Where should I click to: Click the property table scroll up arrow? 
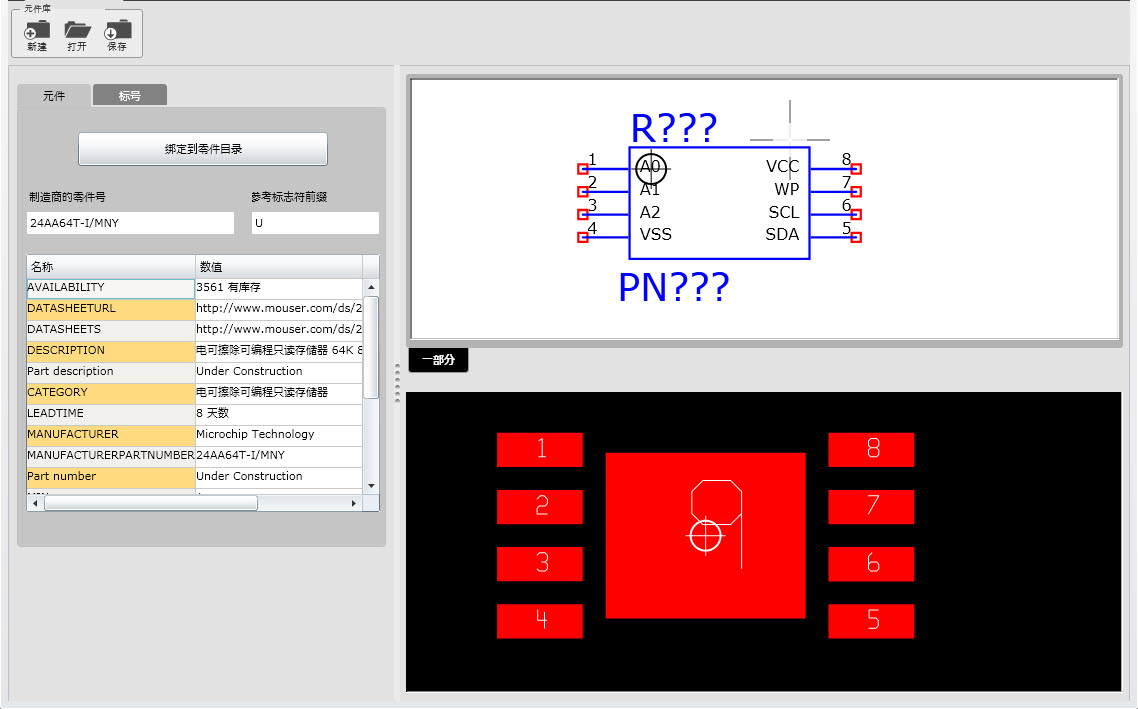click(x=371, y=287)
